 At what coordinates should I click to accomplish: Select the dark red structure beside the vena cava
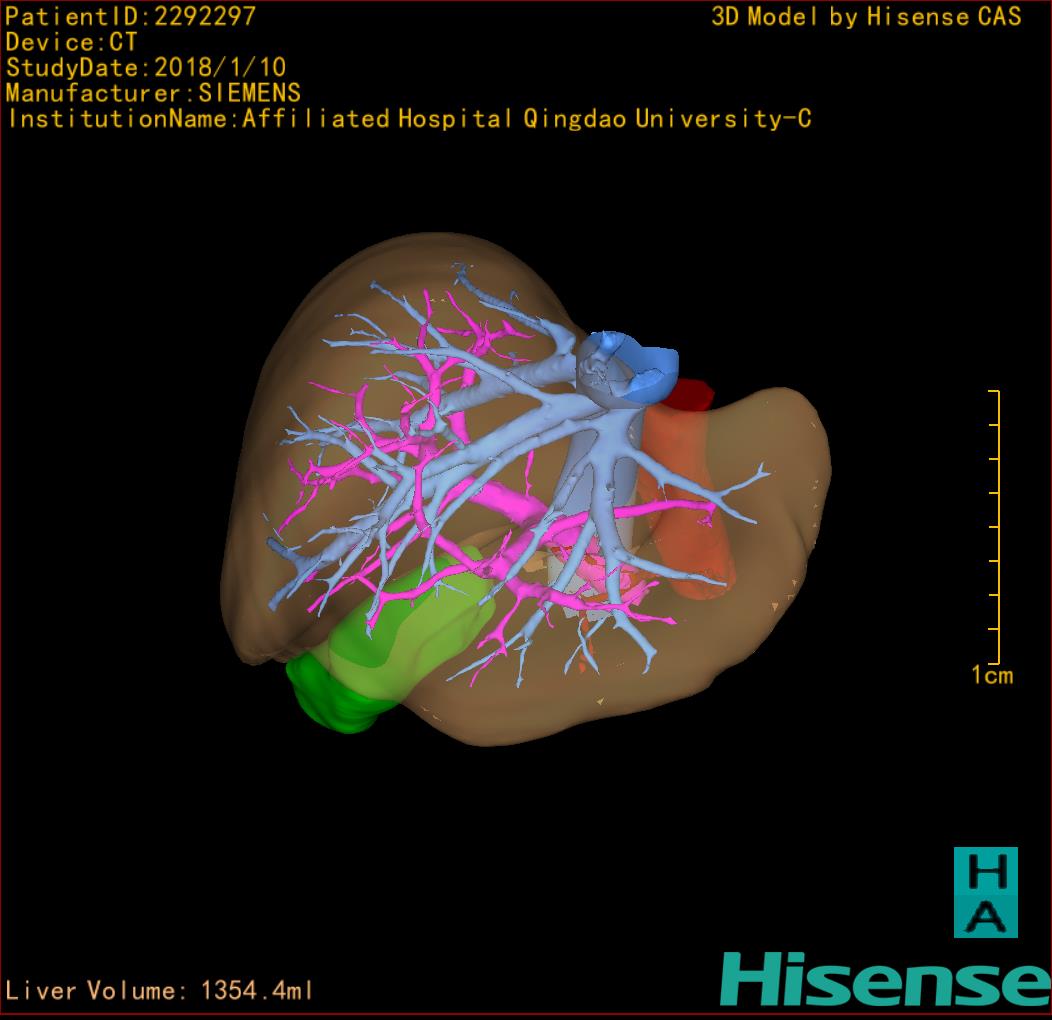(x=690, y=395)
